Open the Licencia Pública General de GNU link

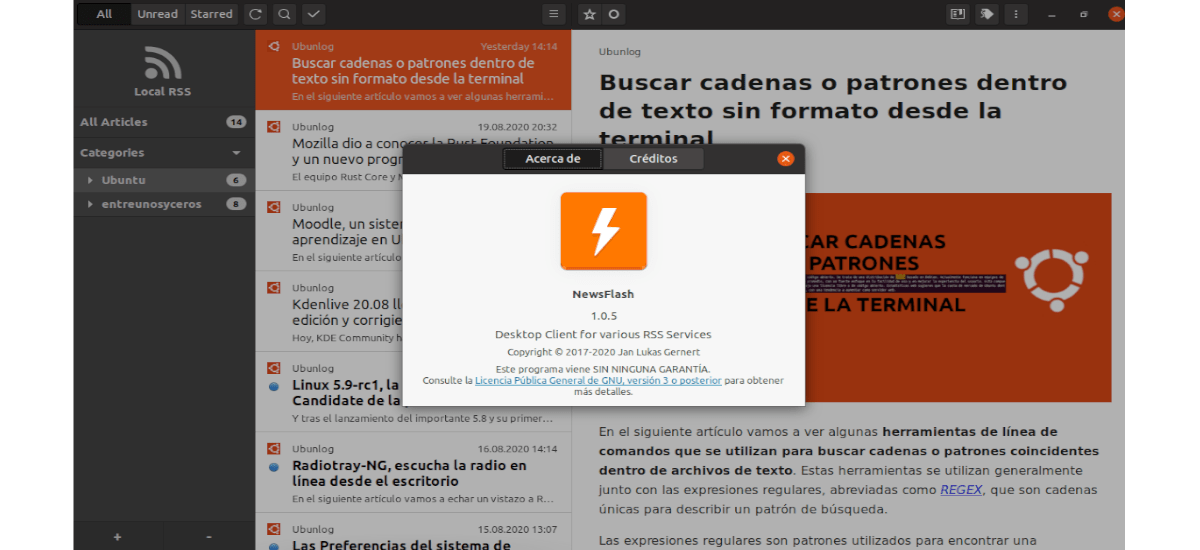coord(598,381)
